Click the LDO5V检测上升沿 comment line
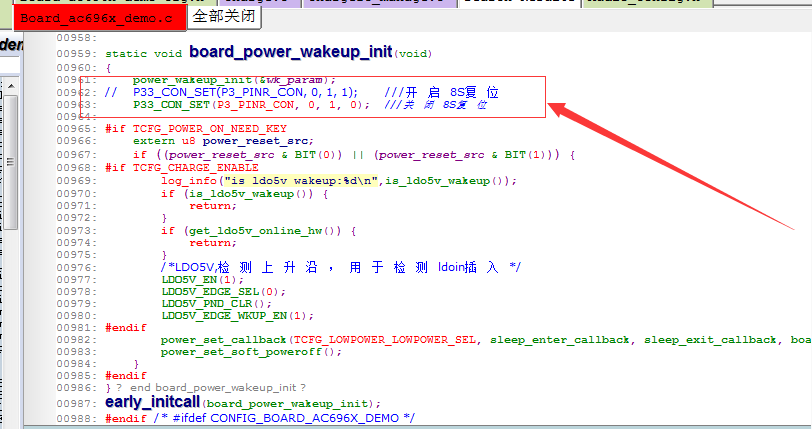This screenshot has height=429, width=812. tap(341, 267)
